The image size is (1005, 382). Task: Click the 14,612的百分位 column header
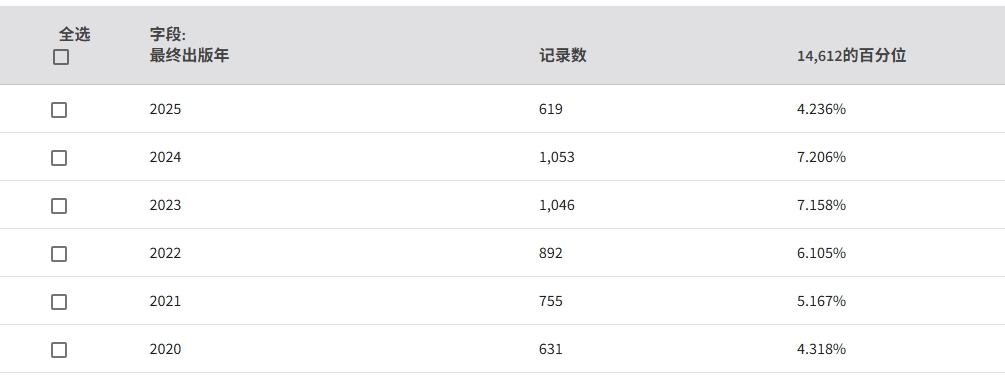tap(851, 56)
